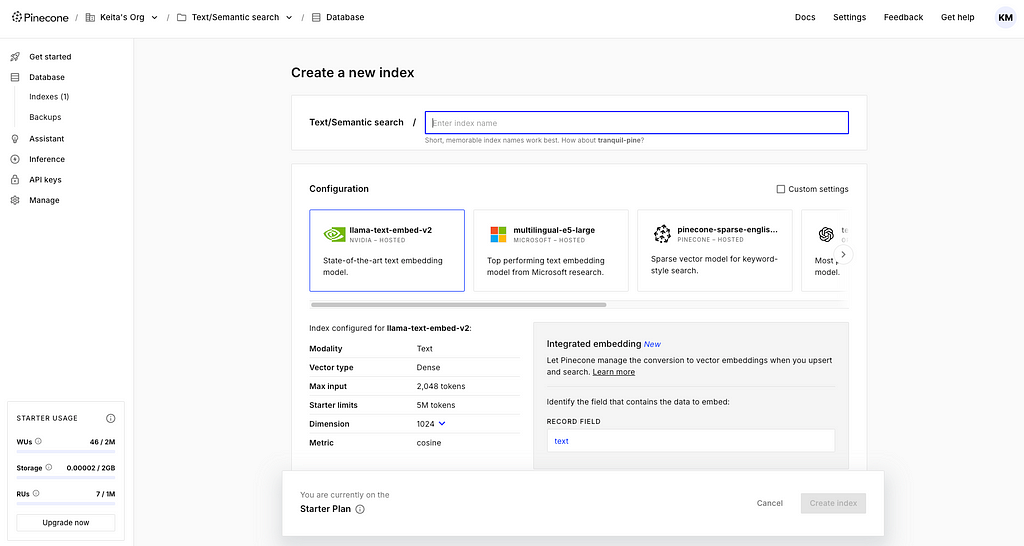Image resolution: width=1024 pixels, height=546 pixels.
Task: Open Database section in sidebar
Action: tap(47, 77)
